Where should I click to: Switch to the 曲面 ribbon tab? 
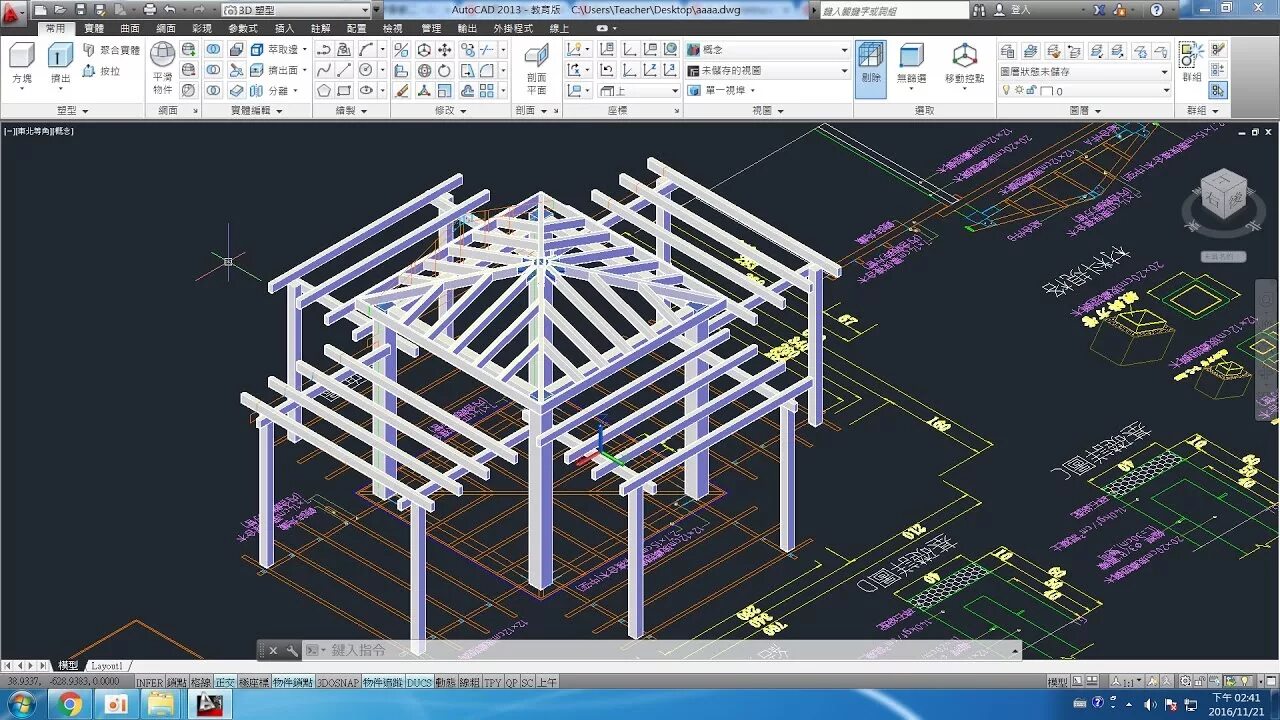tap(130, 29)
